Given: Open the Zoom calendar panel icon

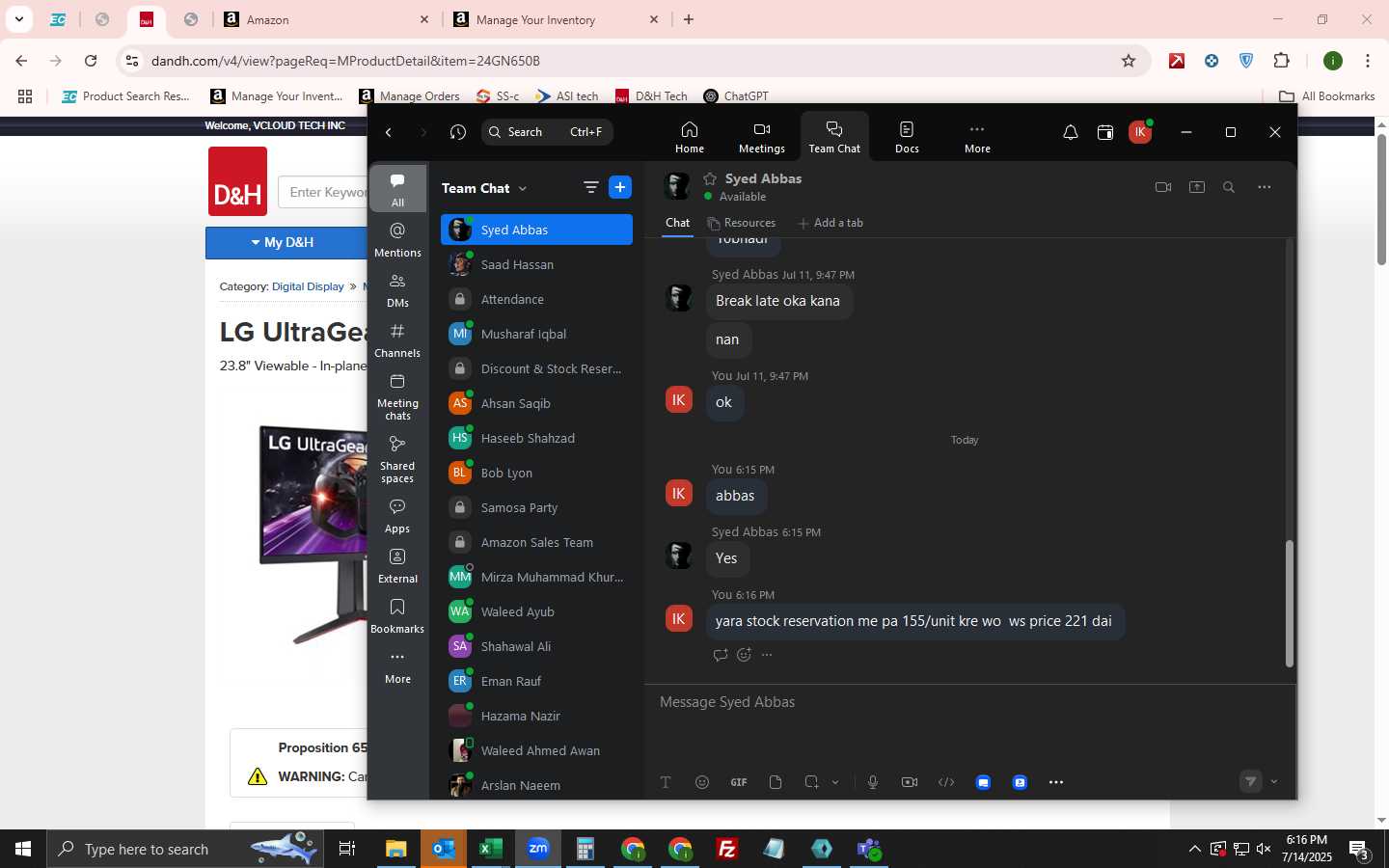Looking at the screenshot, I should pyautogui.click(x=1105, y=132).
